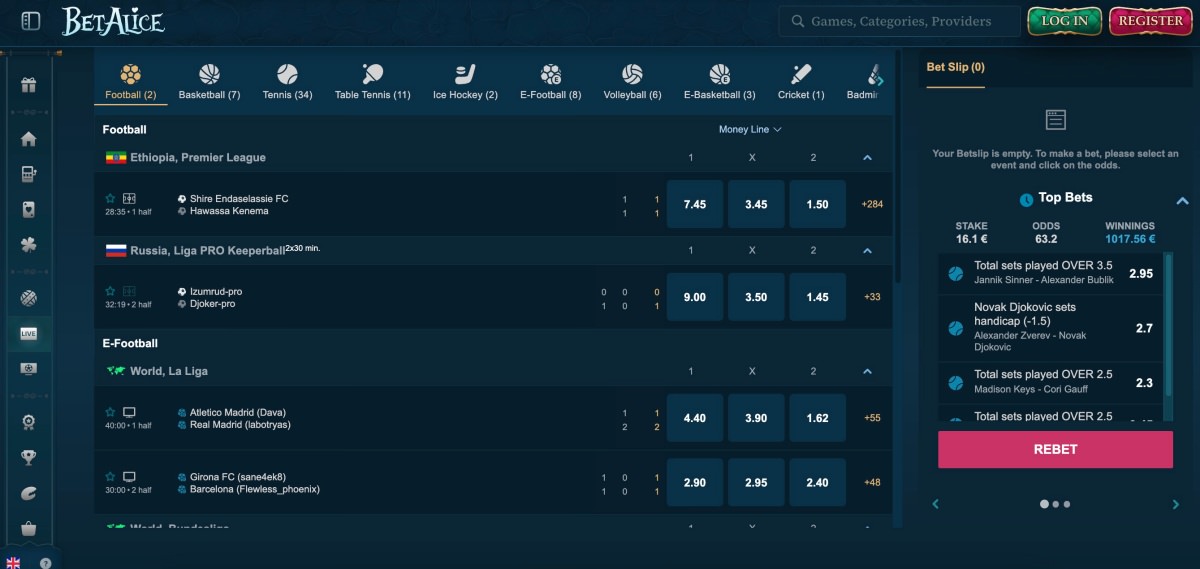
Task: Open match tracker icon for Shire Endaselassie
Action: point(129,198)
